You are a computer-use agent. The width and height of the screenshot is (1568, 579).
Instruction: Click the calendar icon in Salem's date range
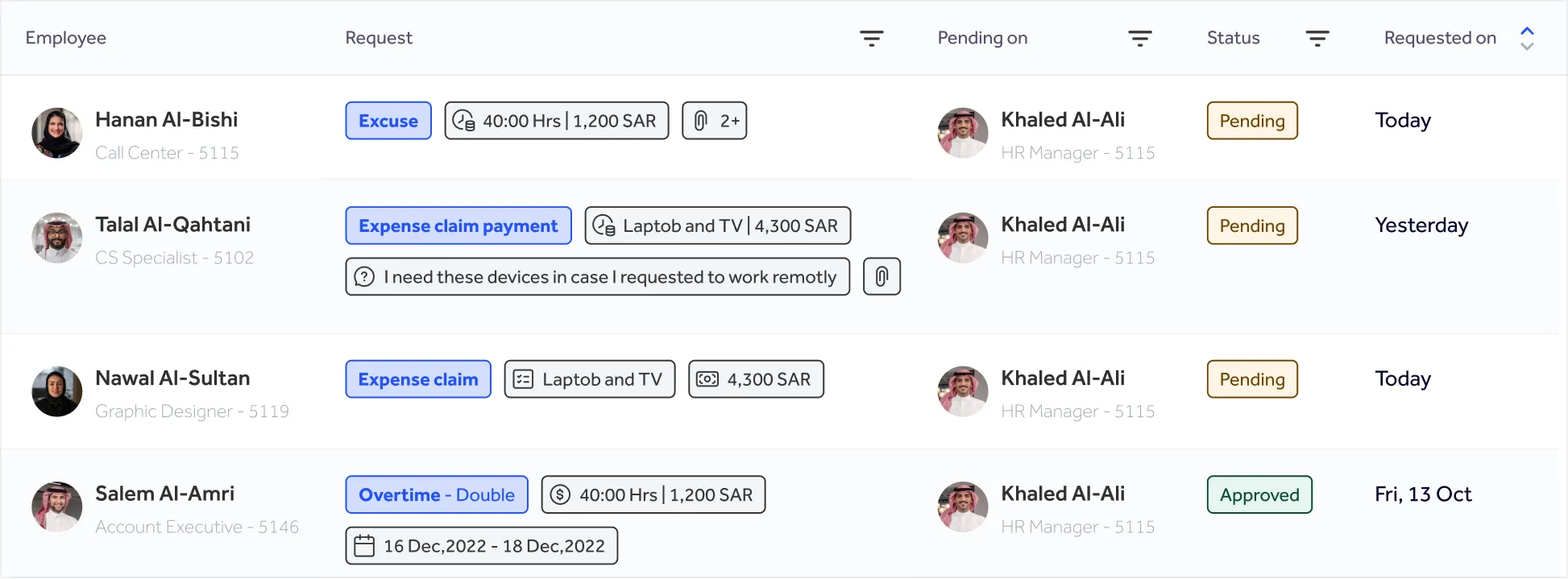364,546
